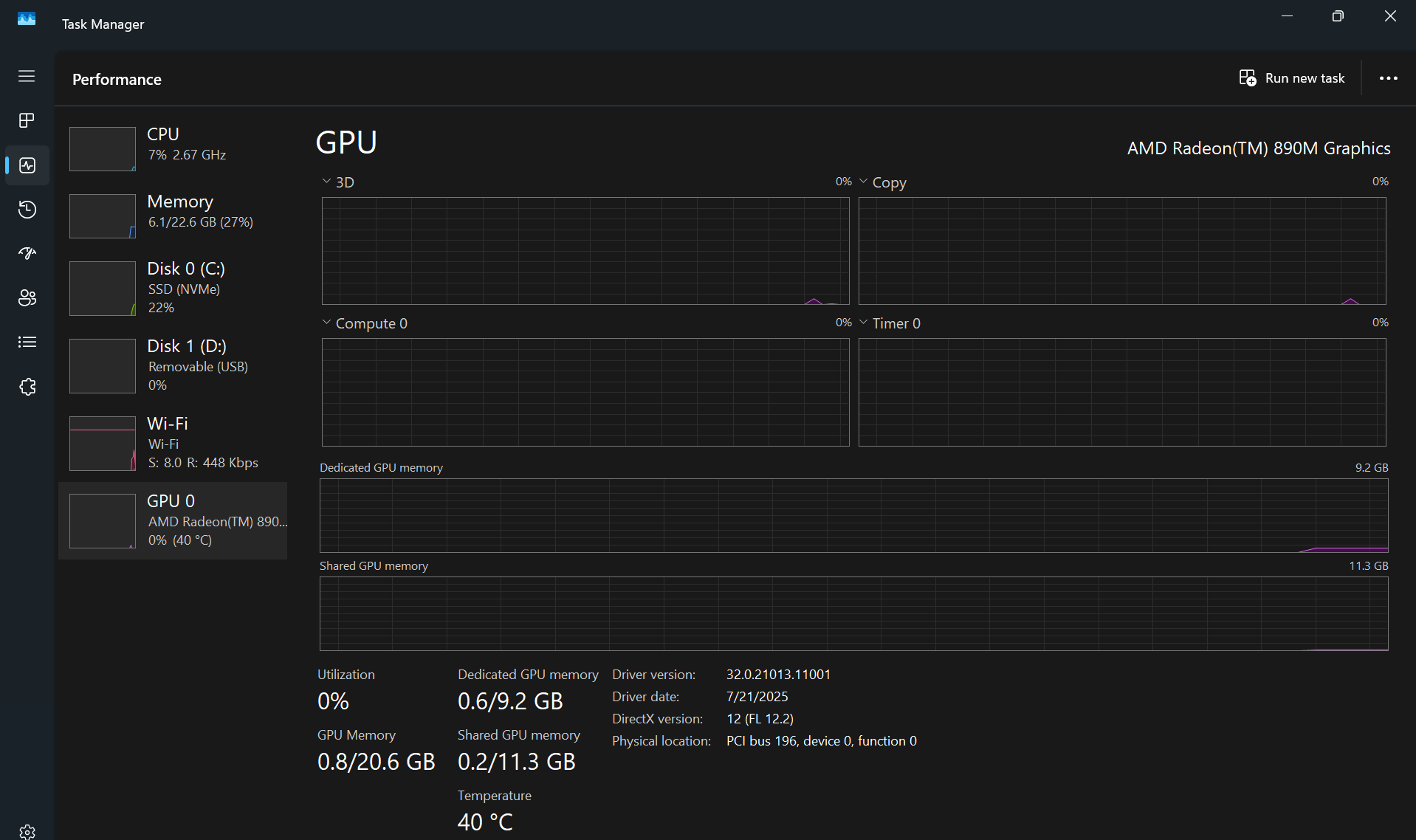Select the Disk 1 (D:) entry
The width and height of the screenshot is (1416, 840).
point(173,365)
